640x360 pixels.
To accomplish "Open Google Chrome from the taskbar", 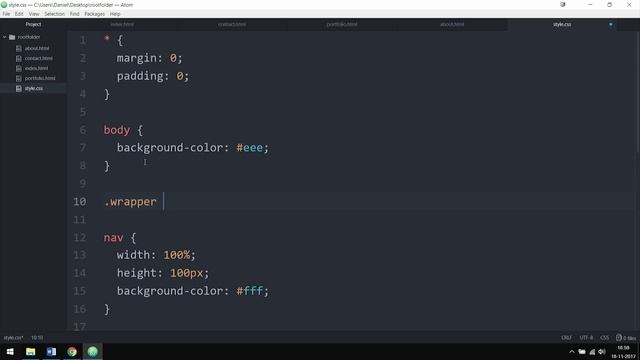I will tap(72, 351).
